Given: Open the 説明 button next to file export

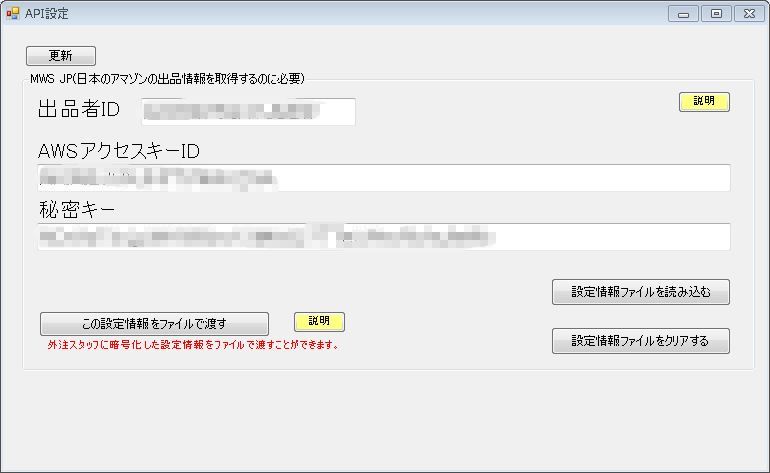Looking at the screenshot, I should click(x=319, y=322).
